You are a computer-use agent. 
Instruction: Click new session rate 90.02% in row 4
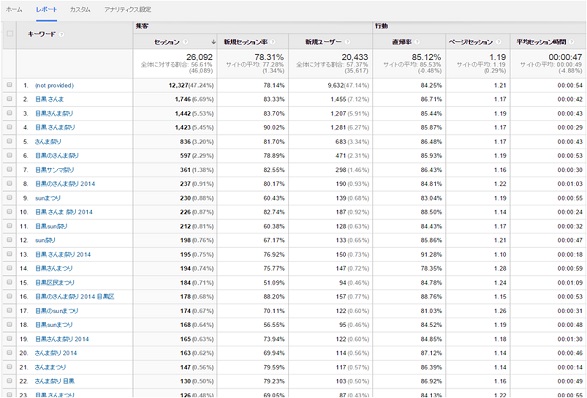pyautogui.click(x=274, y=127)
